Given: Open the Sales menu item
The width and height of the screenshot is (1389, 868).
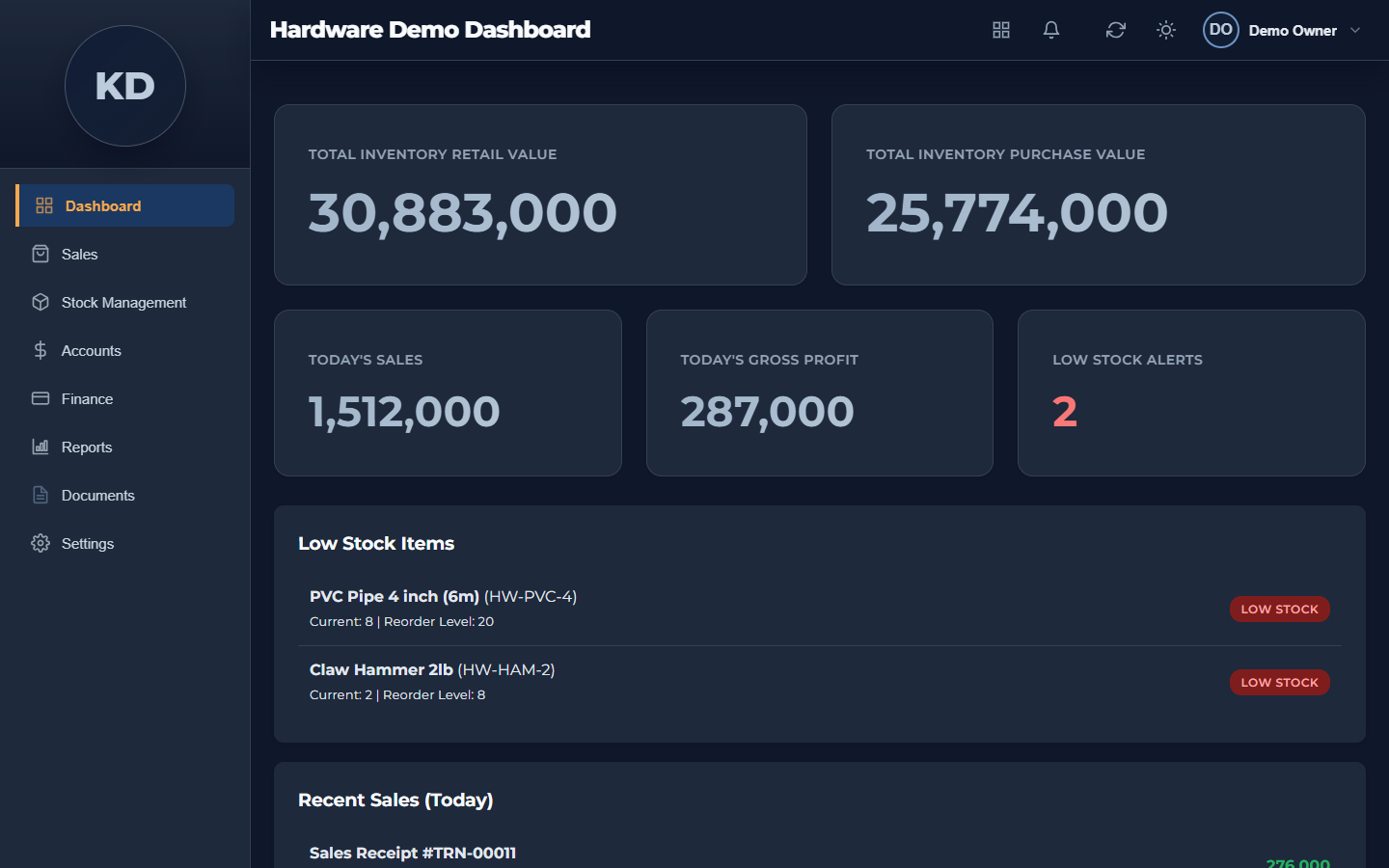Looking at the screenshot, I should (x=125, y=254).
